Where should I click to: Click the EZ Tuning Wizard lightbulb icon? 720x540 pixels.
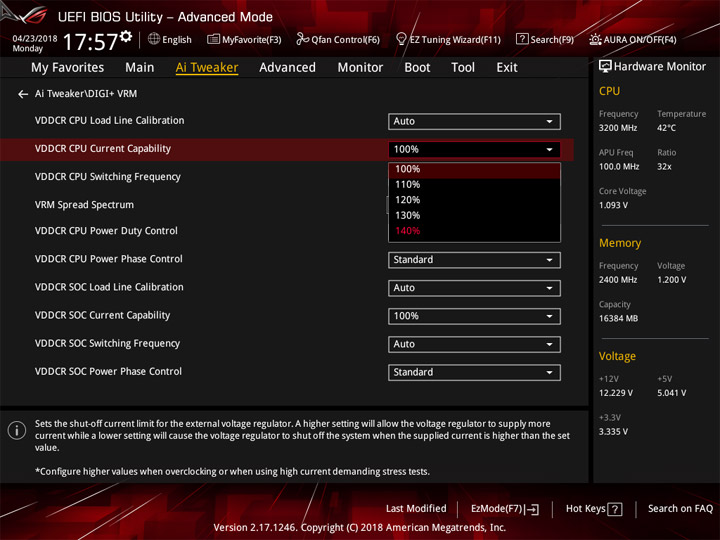[x=401, y=39]
